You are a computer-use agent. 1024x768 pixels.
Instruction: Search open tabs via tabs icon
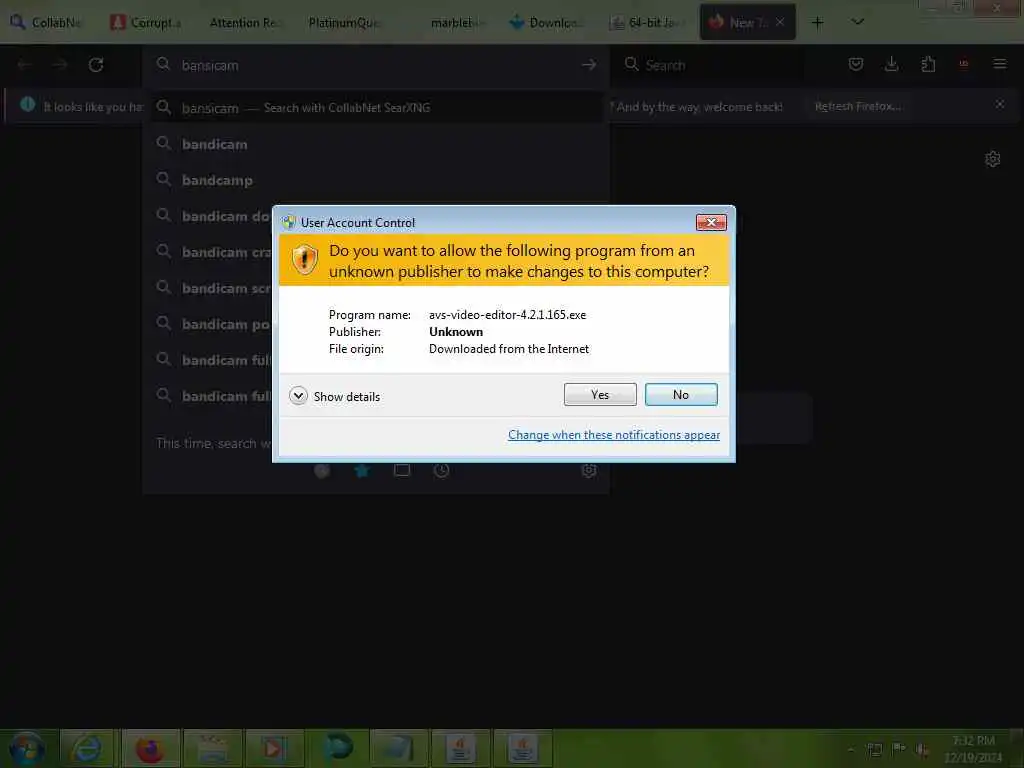tap(402, 470)
